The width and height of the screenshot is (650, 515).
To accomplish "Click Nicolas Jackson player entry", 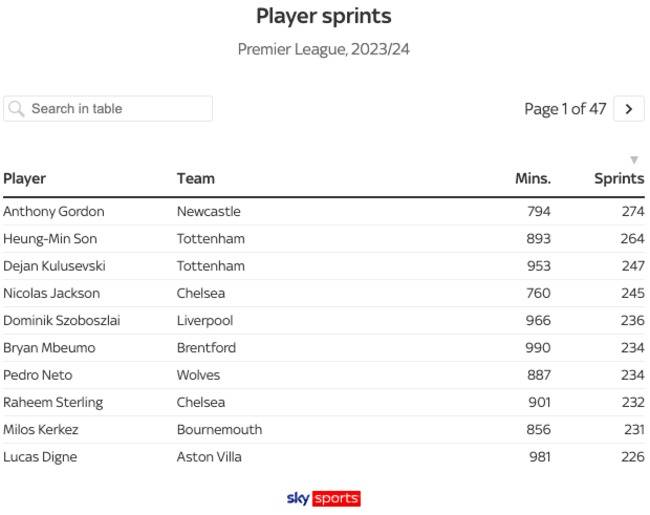I will click(52, 294).
